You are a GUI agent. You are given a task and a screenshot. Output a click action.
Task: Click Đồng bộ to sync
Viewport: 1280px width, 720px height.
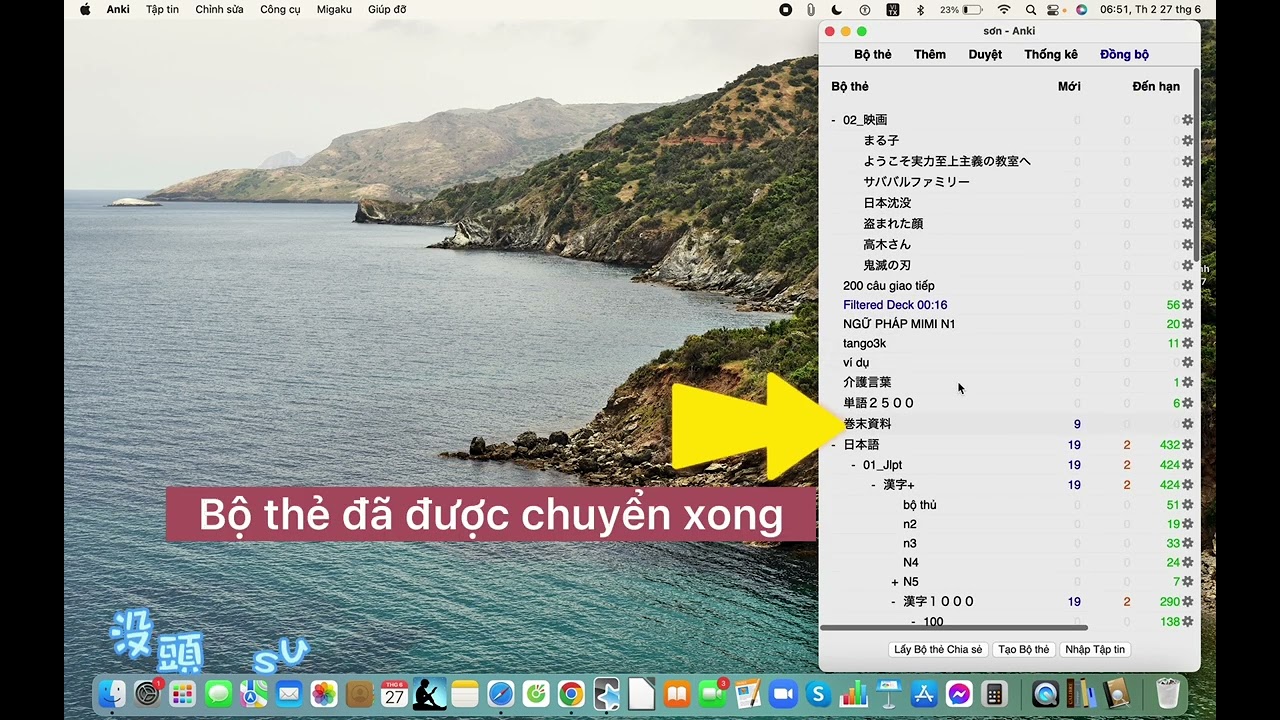pos(1125,55)
